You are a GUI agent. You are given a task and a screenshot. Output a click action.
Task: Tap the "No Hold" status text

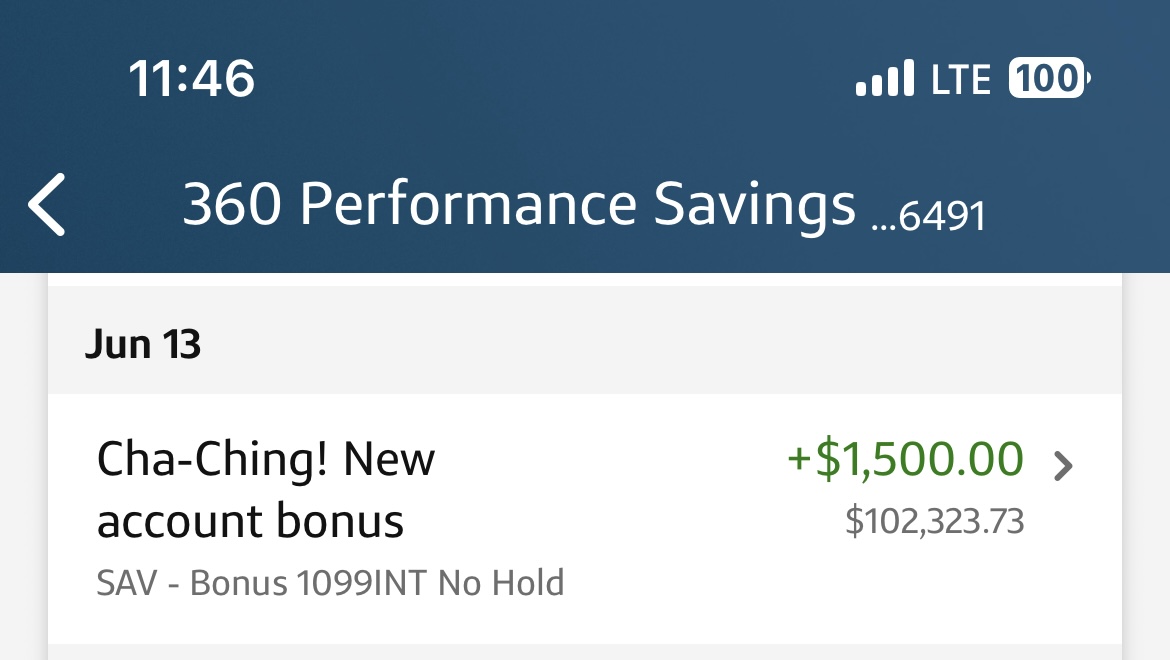502,583
